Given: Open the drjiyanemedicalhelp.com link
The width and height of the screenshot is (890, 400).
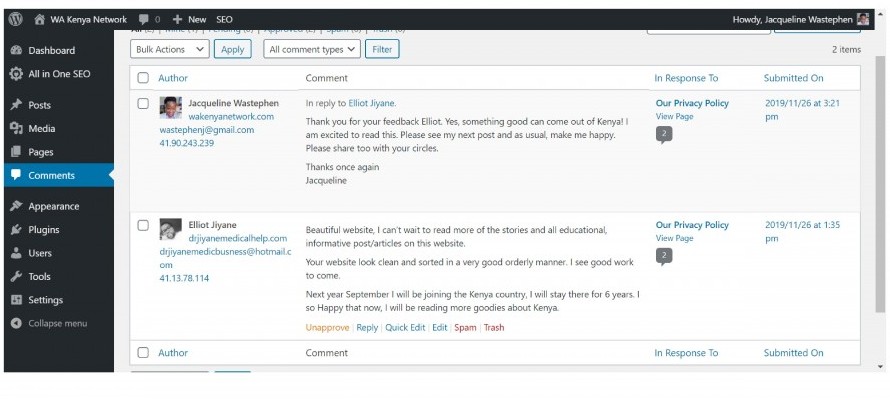Looking at the screenshot, I should (x=238, y=238).
